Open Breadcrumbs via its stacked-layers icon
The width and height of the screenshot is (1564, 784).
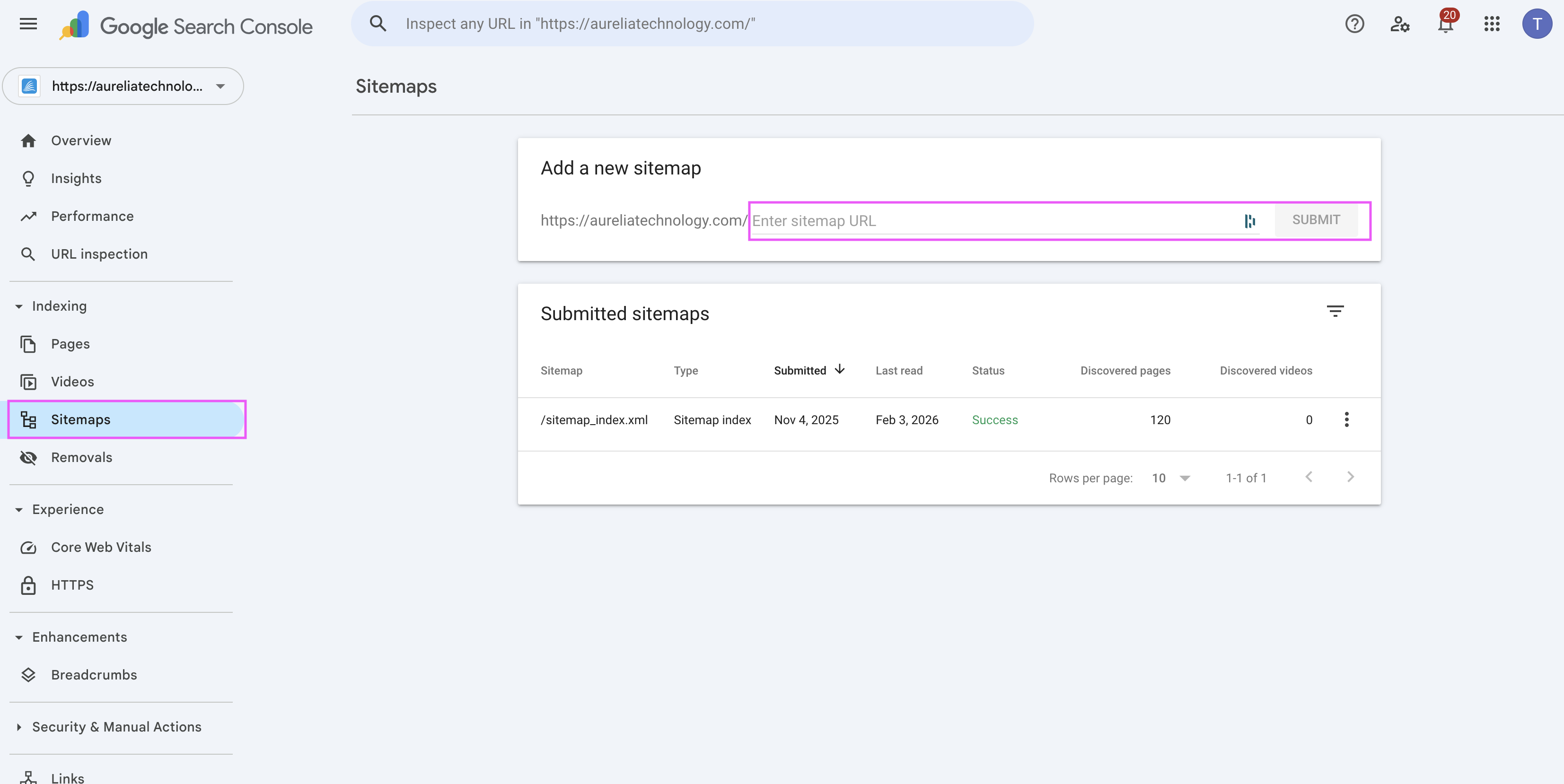click(x=28, y=675)
